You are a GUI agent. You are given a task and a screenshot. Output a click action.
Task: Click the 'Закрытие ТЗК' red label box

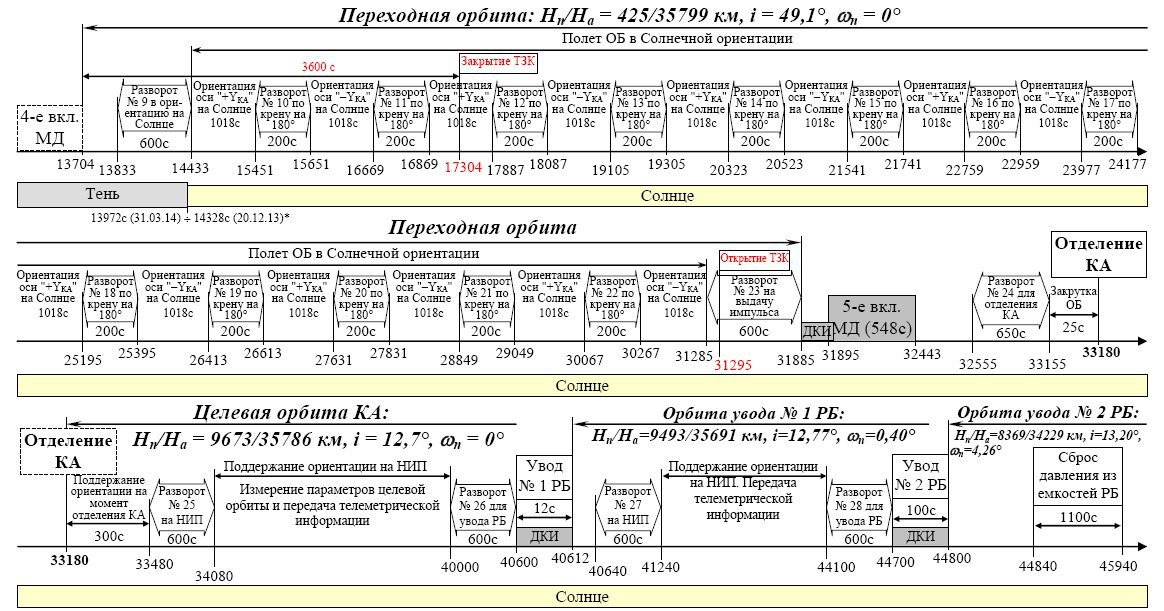(498, 62)
